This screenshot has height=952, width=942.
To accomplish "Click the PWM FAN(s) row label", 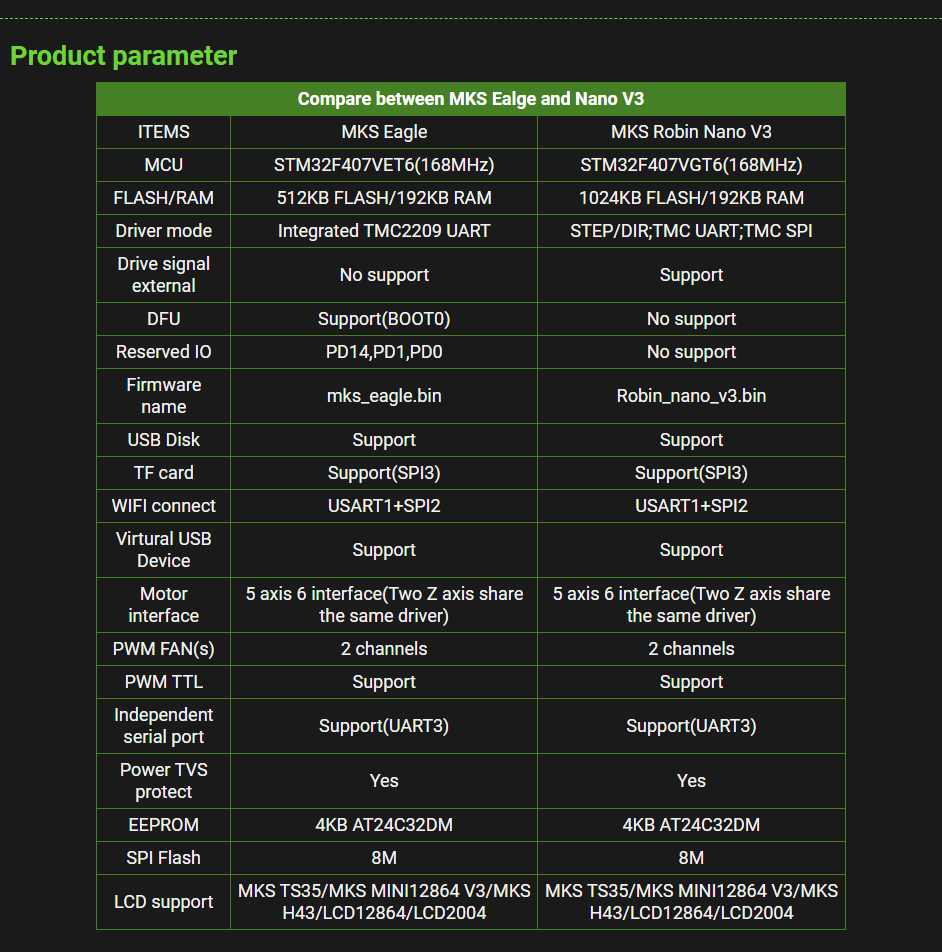I will pos(163,648).
